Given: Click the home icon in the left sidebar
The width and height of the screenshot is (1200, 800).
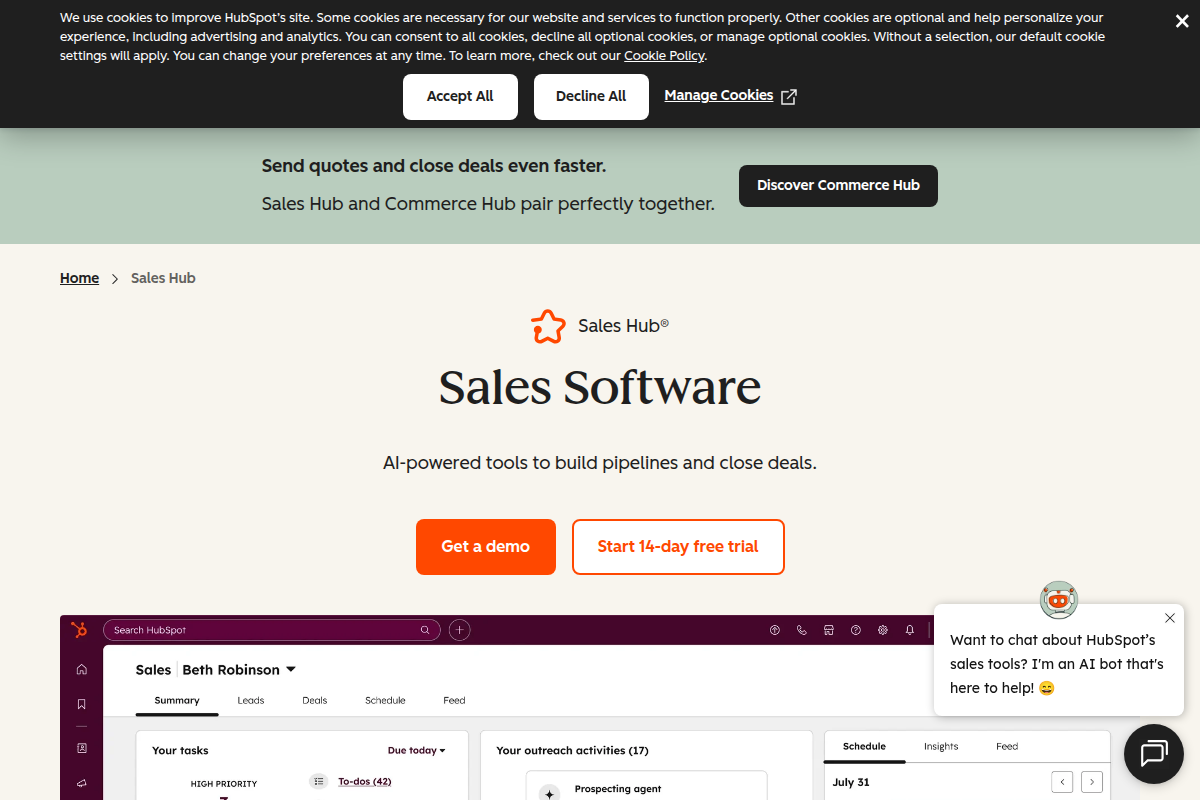Looking at the screenshot, I should point(82,670).
